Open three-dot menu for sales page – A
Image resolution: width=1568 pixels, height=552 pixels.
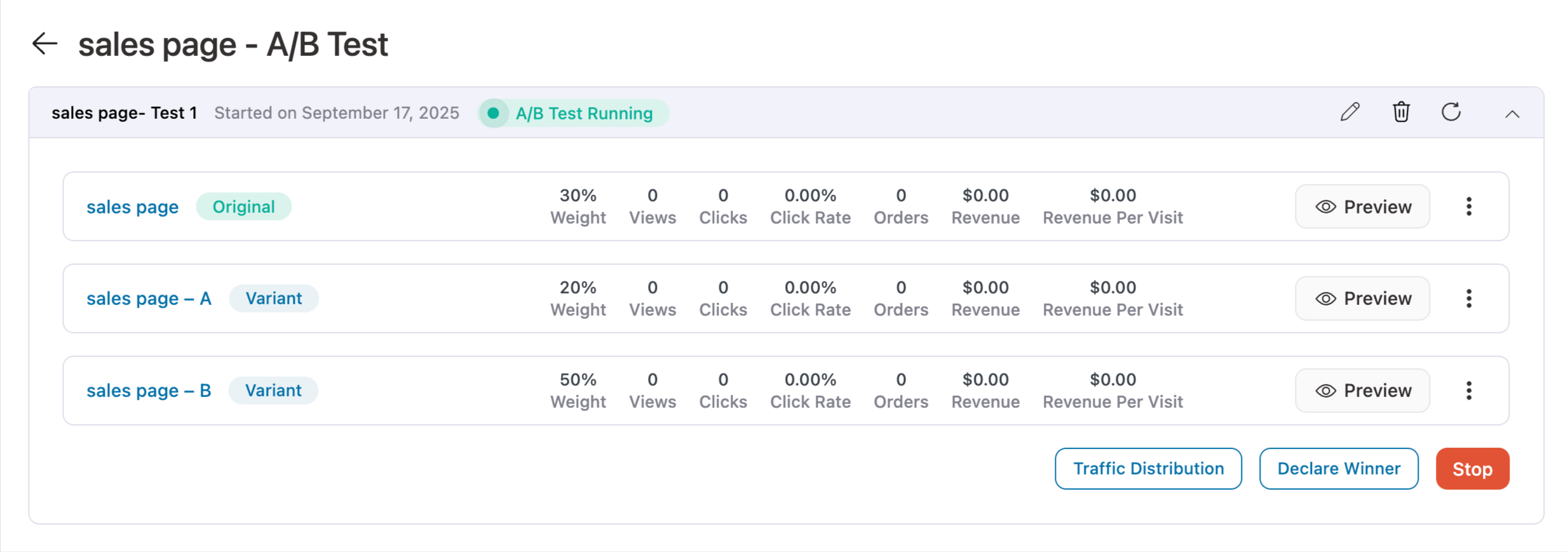pyautogui.click(x=1469, y=299)
